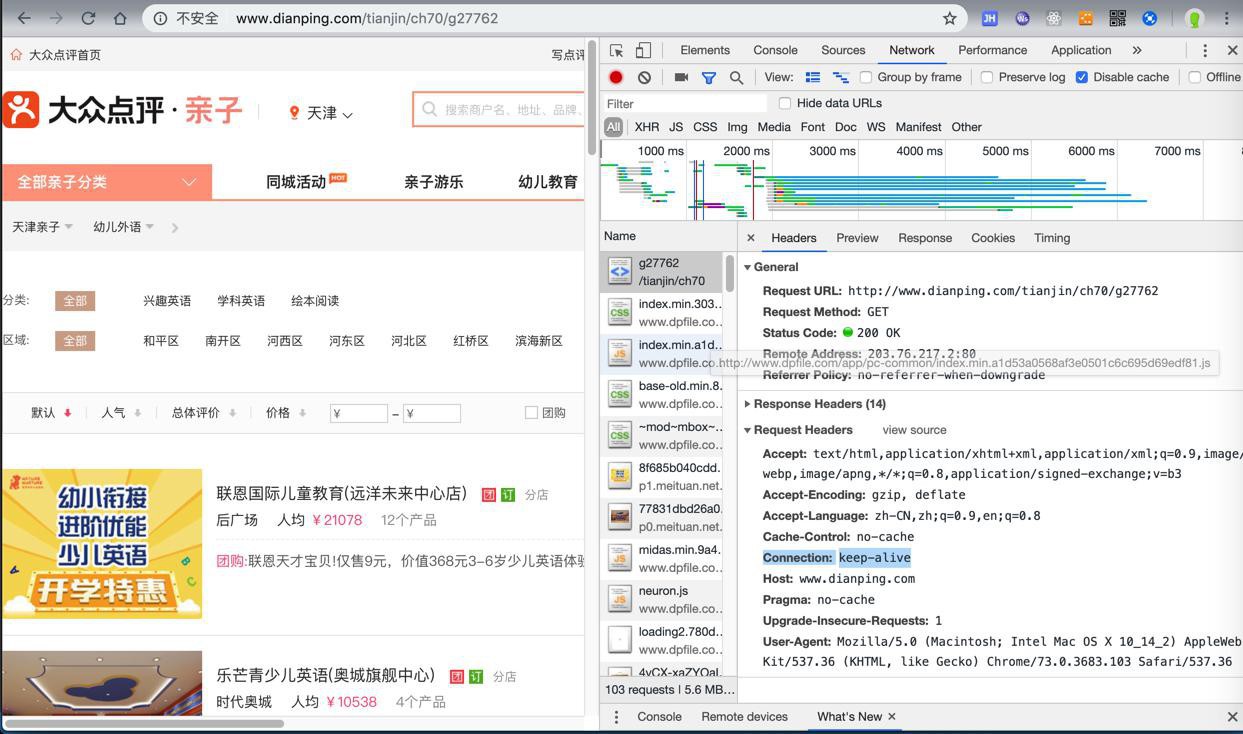Image resolution: width=1243 pixels, height=734 pixels.
Task: Reload the page with the refresh icon
Action: (88, 18)
